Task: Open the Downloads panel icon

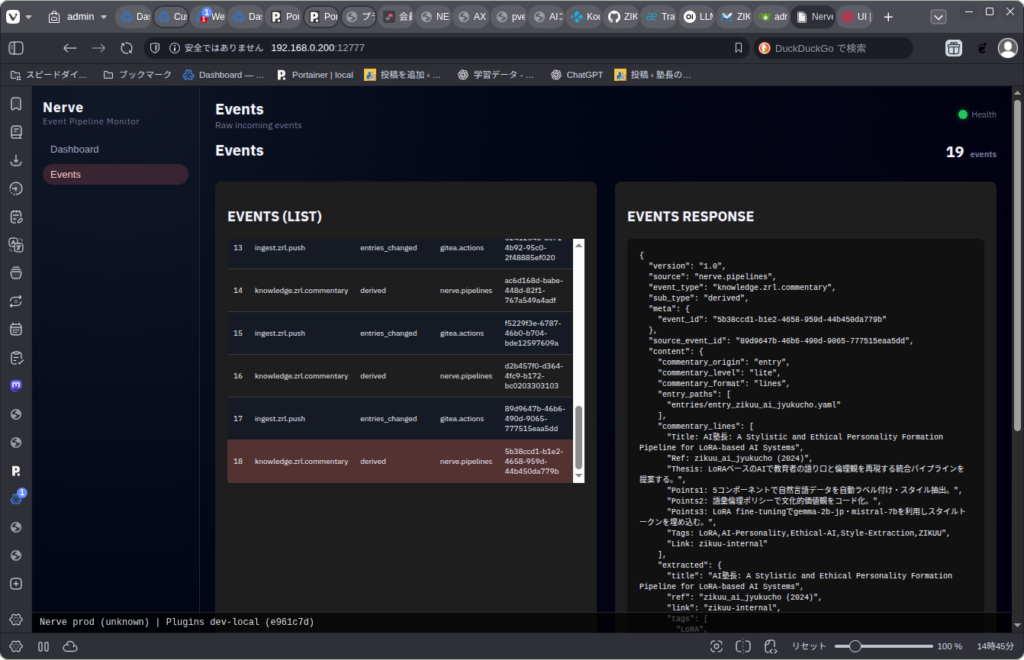Action: tap(16, 160)
